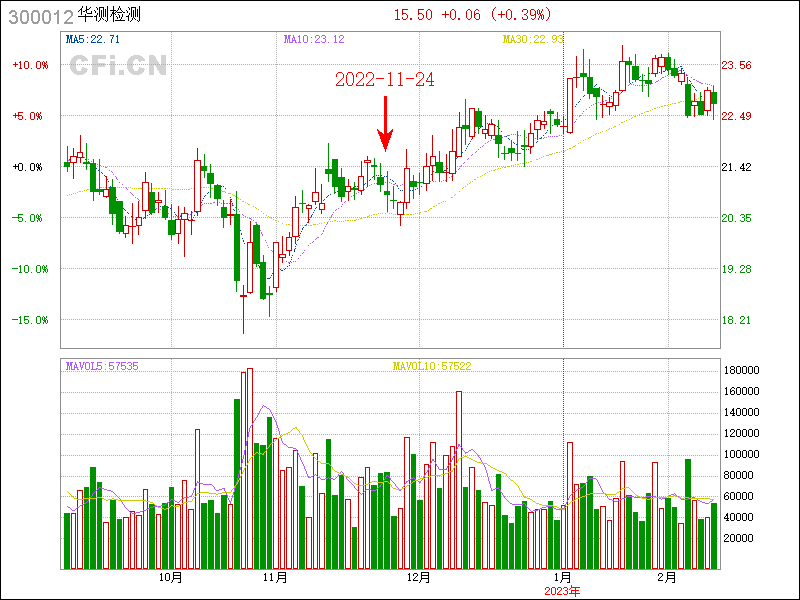Click the 19.28 price axis value
Viewport: 800px width, 600px height.
coord(736,269)
